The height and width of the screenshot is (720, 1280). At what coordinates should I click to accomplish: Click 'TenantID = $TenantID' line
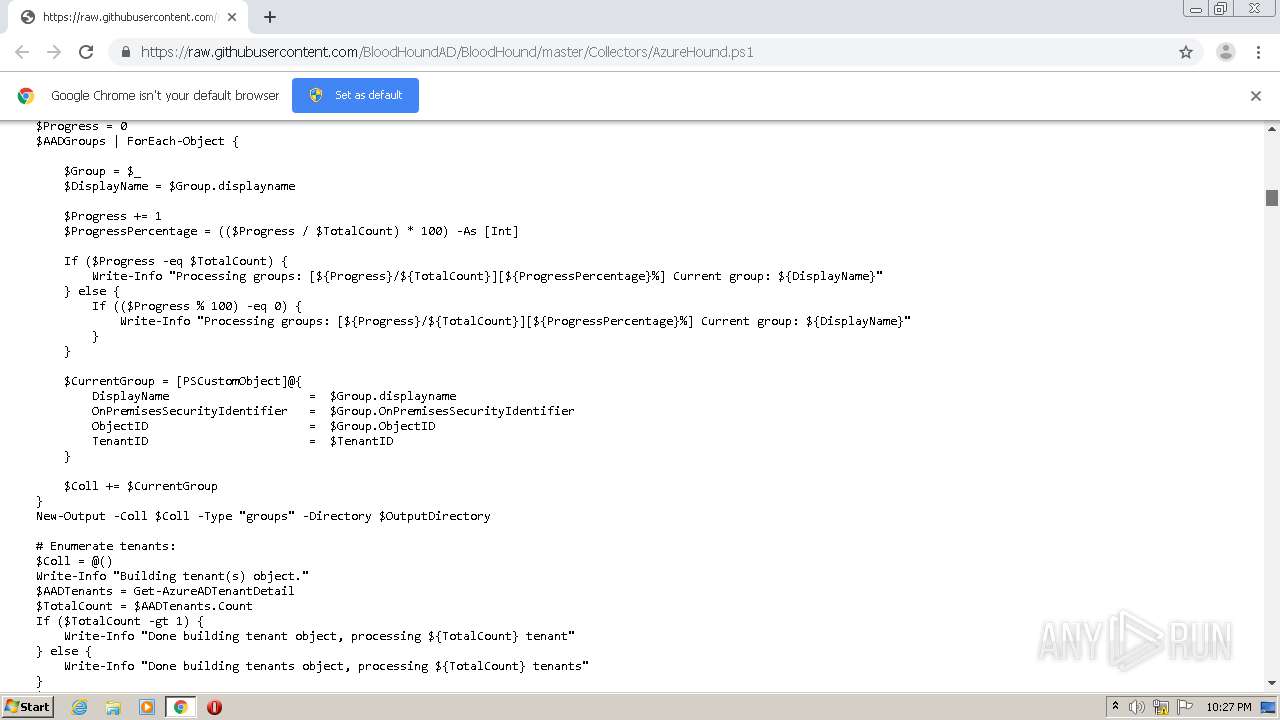pyautogui.click(x=243, y=441)
